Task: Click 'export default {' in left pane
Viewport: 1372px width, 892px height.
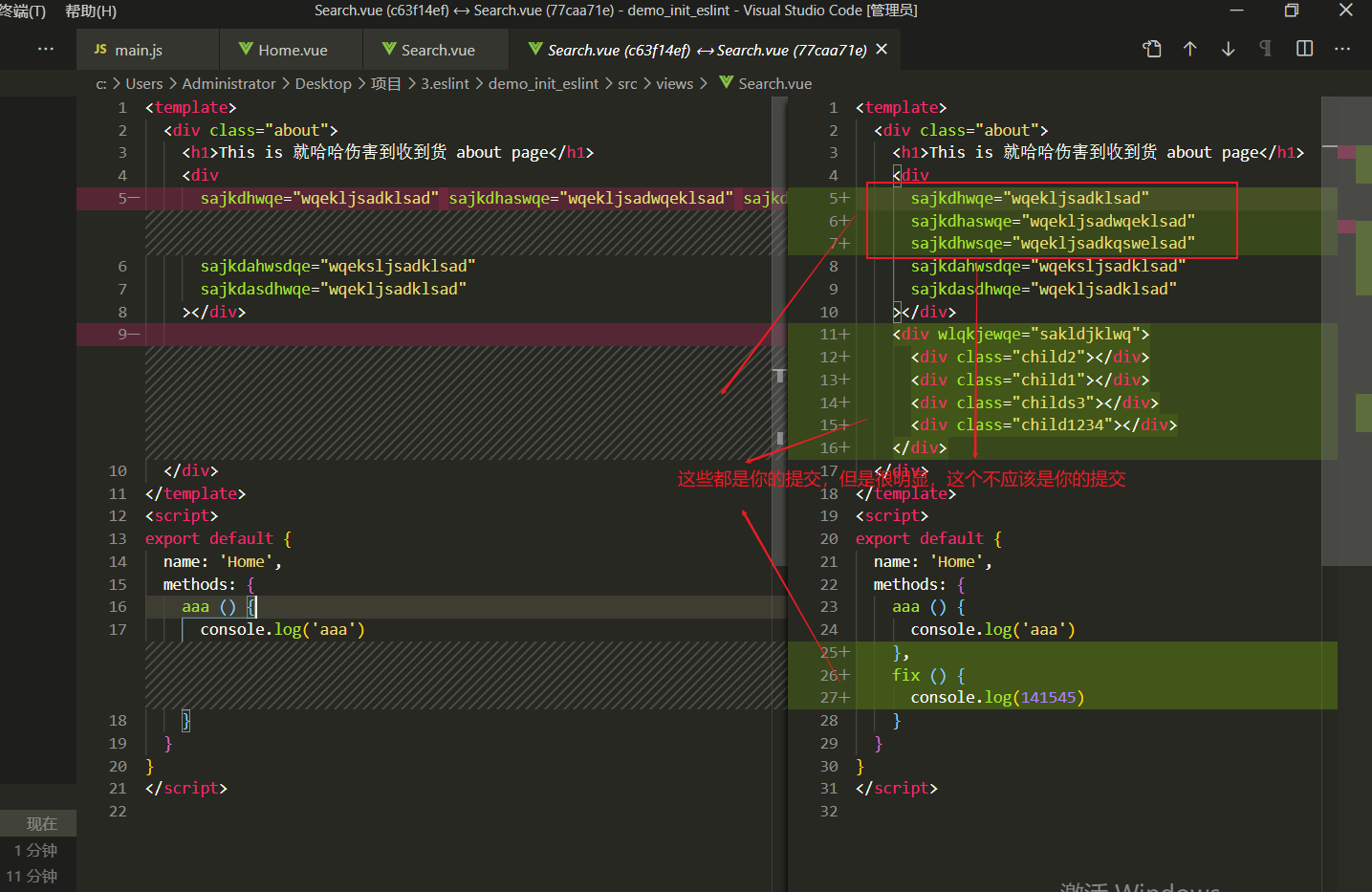Action: pos(218,538)
